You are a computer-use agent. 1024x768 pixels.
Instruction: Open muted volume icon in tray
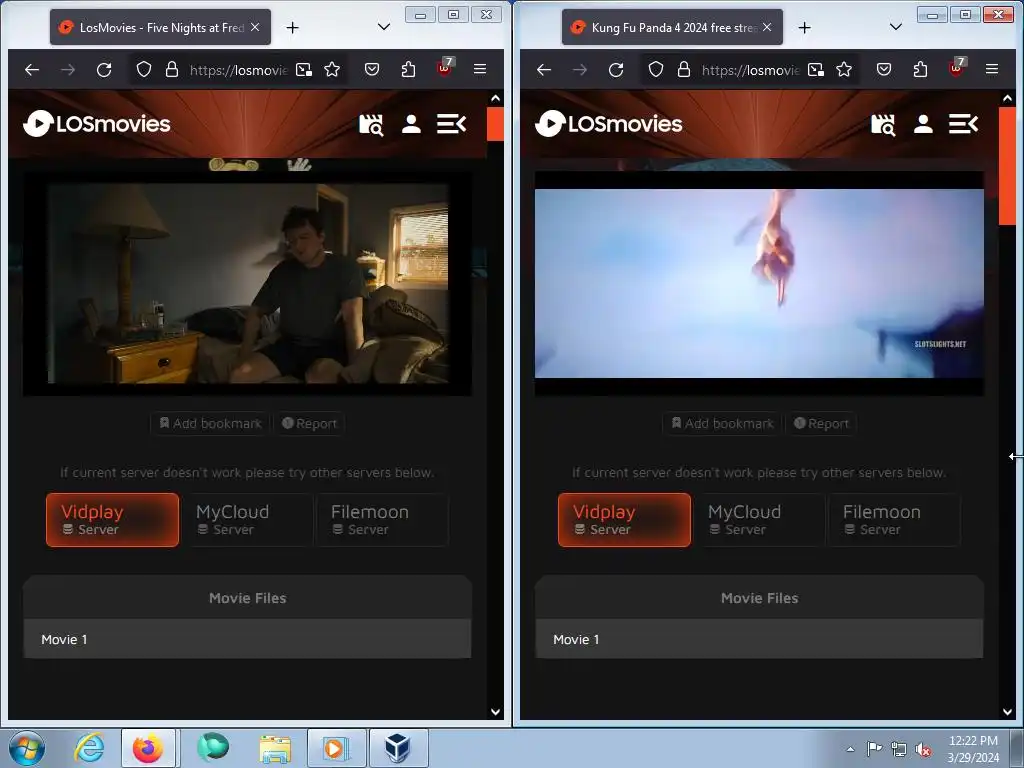(x=923, y=750)
